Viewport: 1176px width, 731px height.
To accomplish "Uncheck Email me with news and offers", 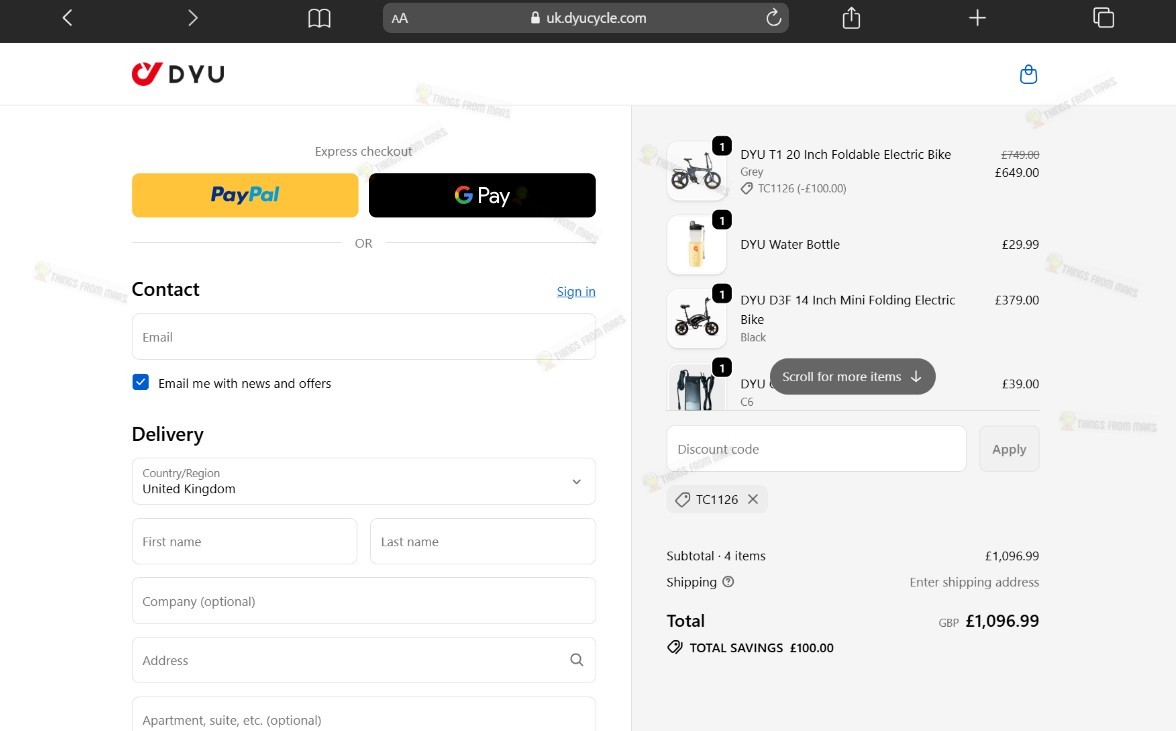I will click(x=140, y=382).
